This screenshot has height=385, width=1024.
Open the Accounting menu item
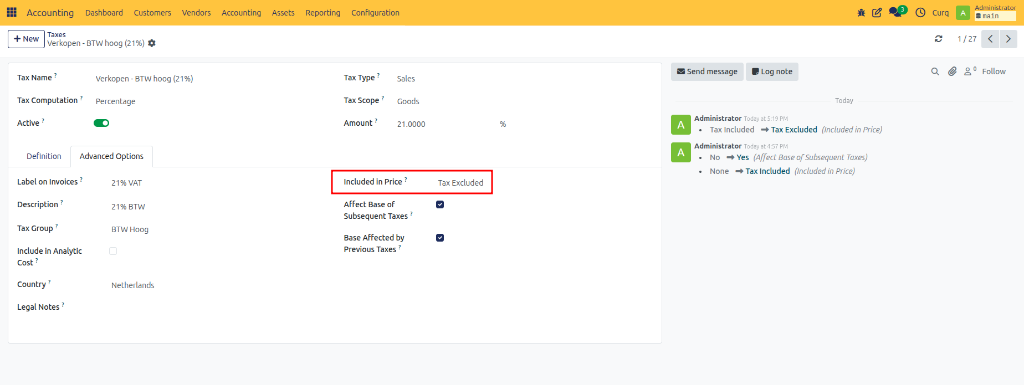point(241,12)
